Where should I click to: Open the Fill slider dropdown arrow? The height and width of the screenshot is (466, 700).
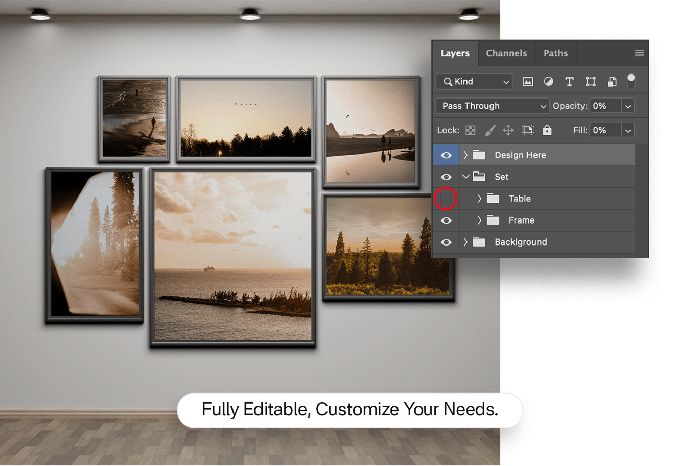click(628, 130)
